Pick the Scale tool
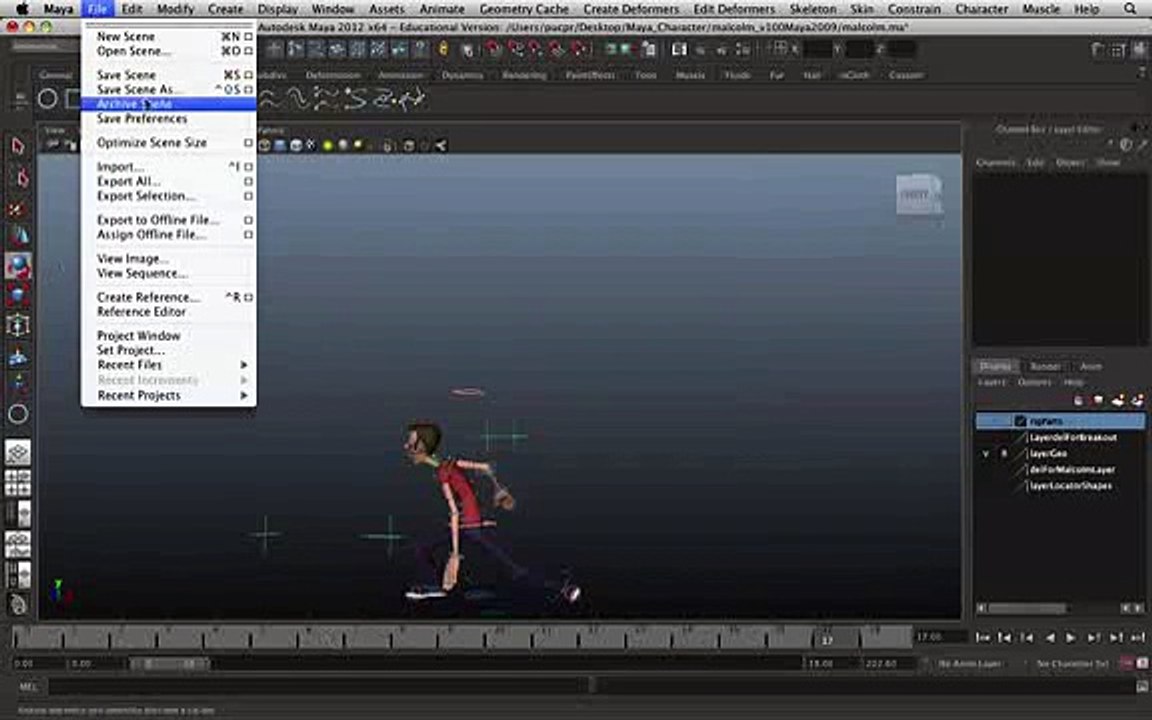Viewport: 1152px width, 720px height. [x=18, y=295]
